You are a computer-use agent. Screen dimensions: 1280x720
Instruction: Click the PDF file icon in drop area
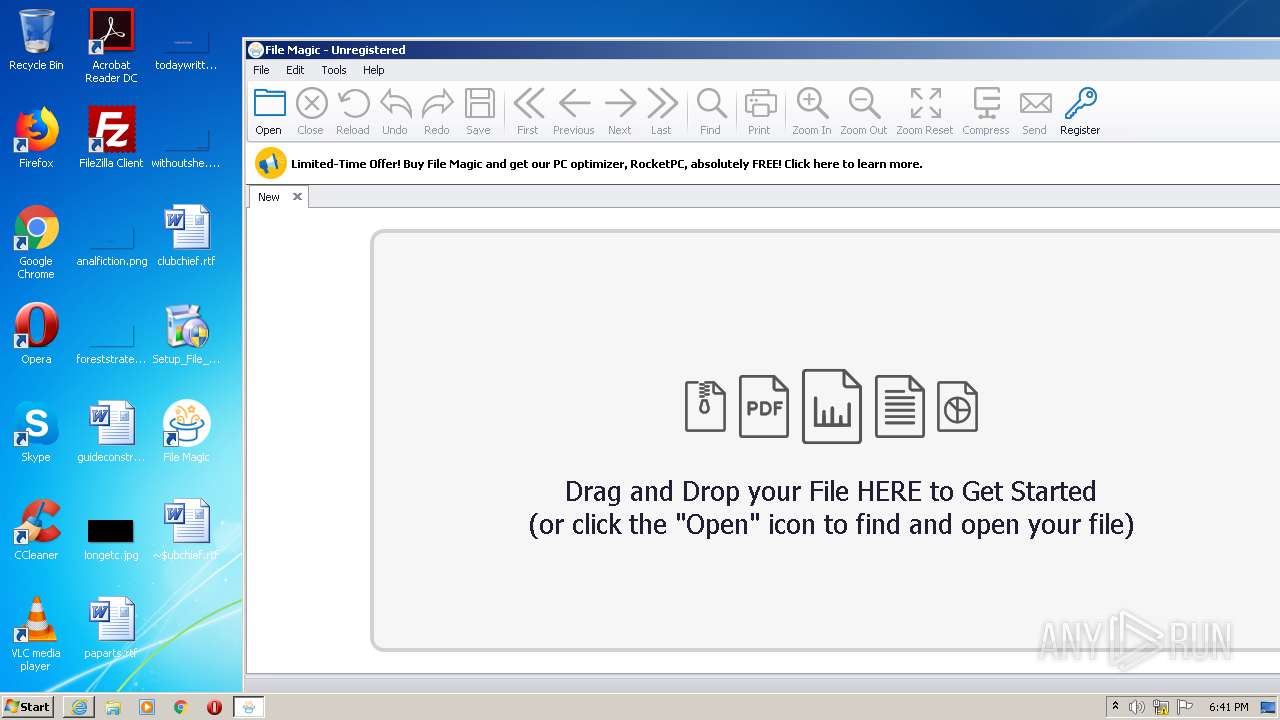[764, 406]
